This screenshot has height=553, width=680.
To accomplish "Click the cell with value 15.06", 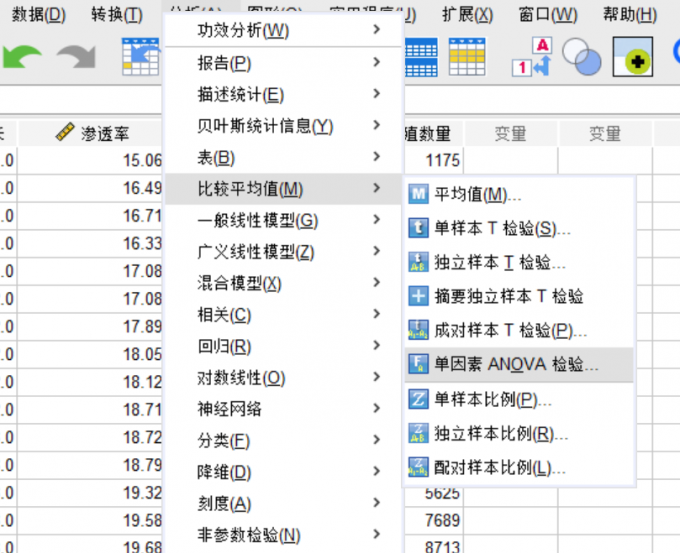I will point(90,160).
